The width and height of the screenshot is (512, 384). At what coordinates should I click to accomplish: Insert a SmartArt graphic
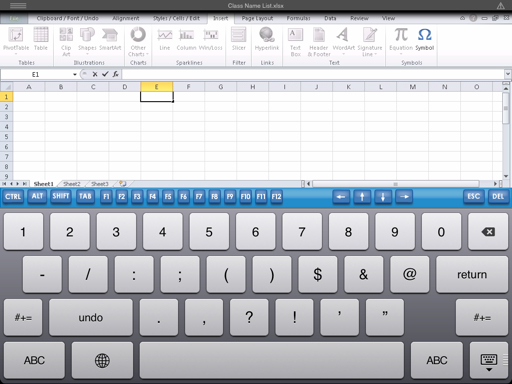click(110, 39)
